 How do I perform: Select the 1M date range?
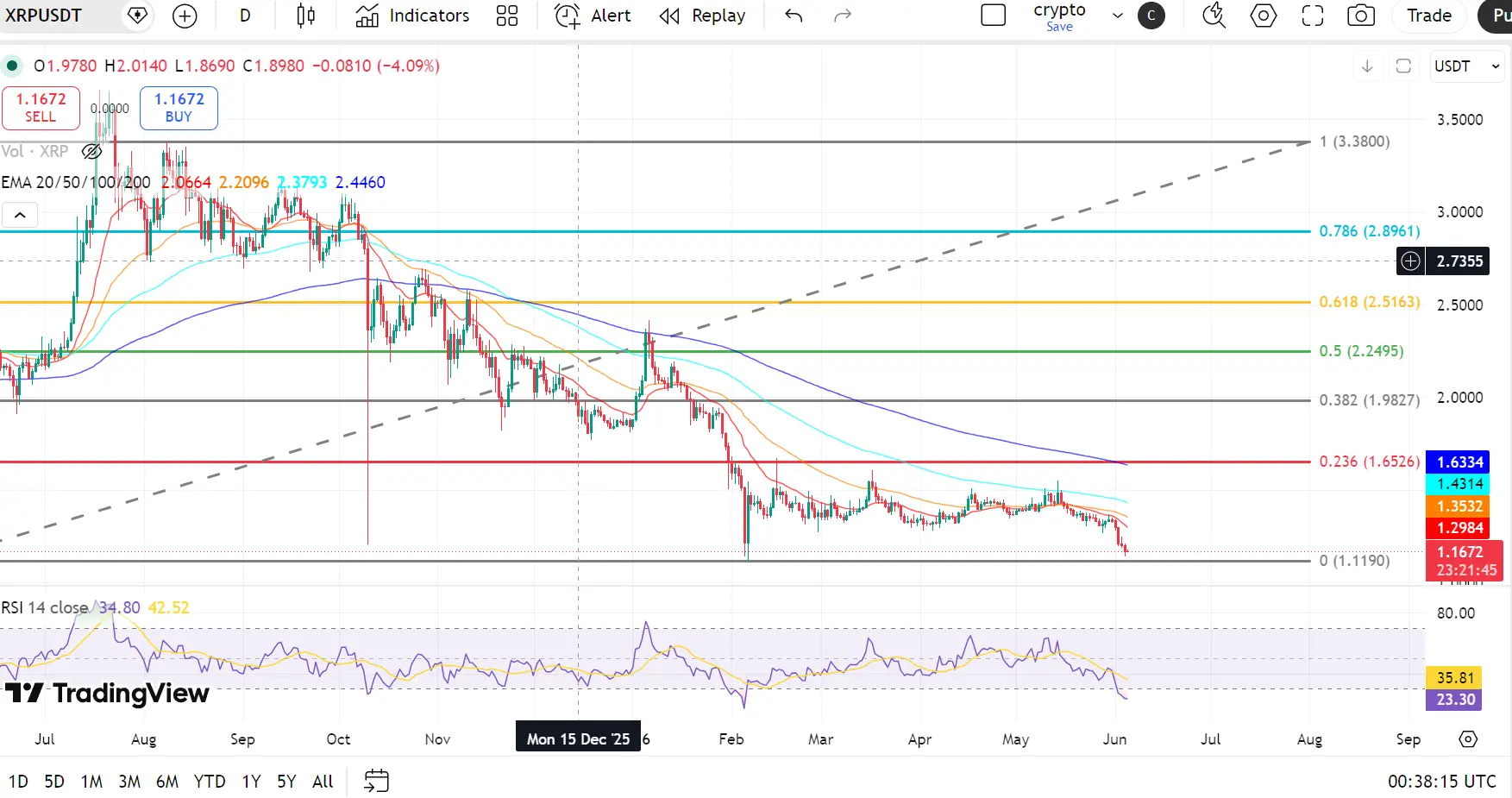(91, 782)
